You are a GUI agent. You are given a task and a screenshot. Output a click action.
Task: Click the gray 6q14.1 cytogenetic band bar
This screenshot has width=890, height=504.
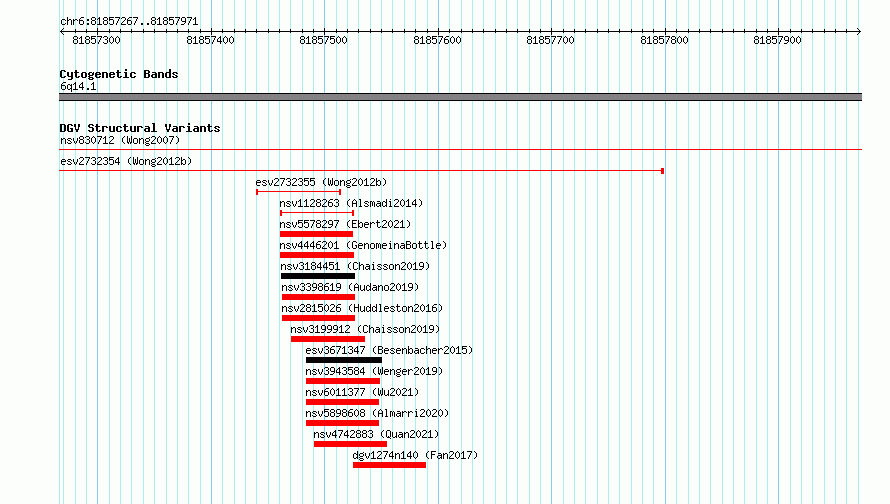click(x=460, y=97)
